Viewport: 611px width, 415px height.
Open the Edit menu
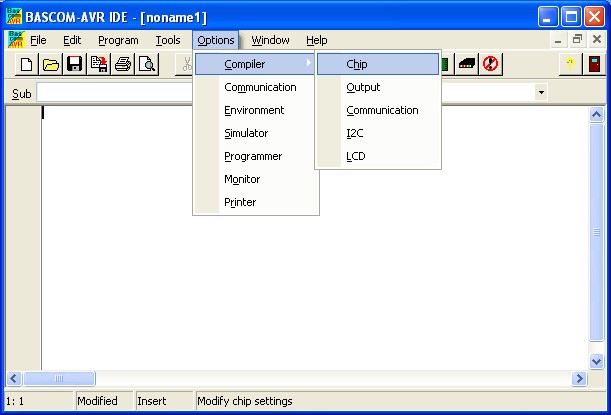(72, 40)
